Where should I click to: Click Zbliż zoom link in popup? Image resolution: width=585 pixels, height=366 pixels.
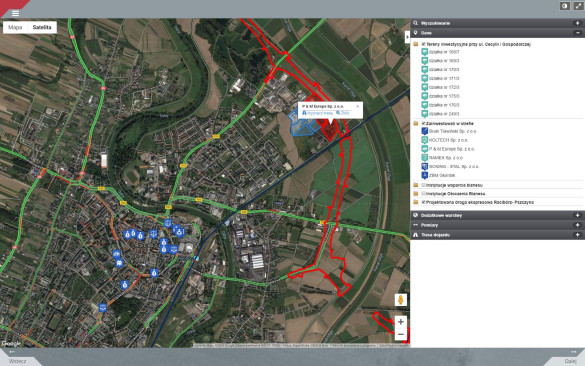tap(343, 113)
